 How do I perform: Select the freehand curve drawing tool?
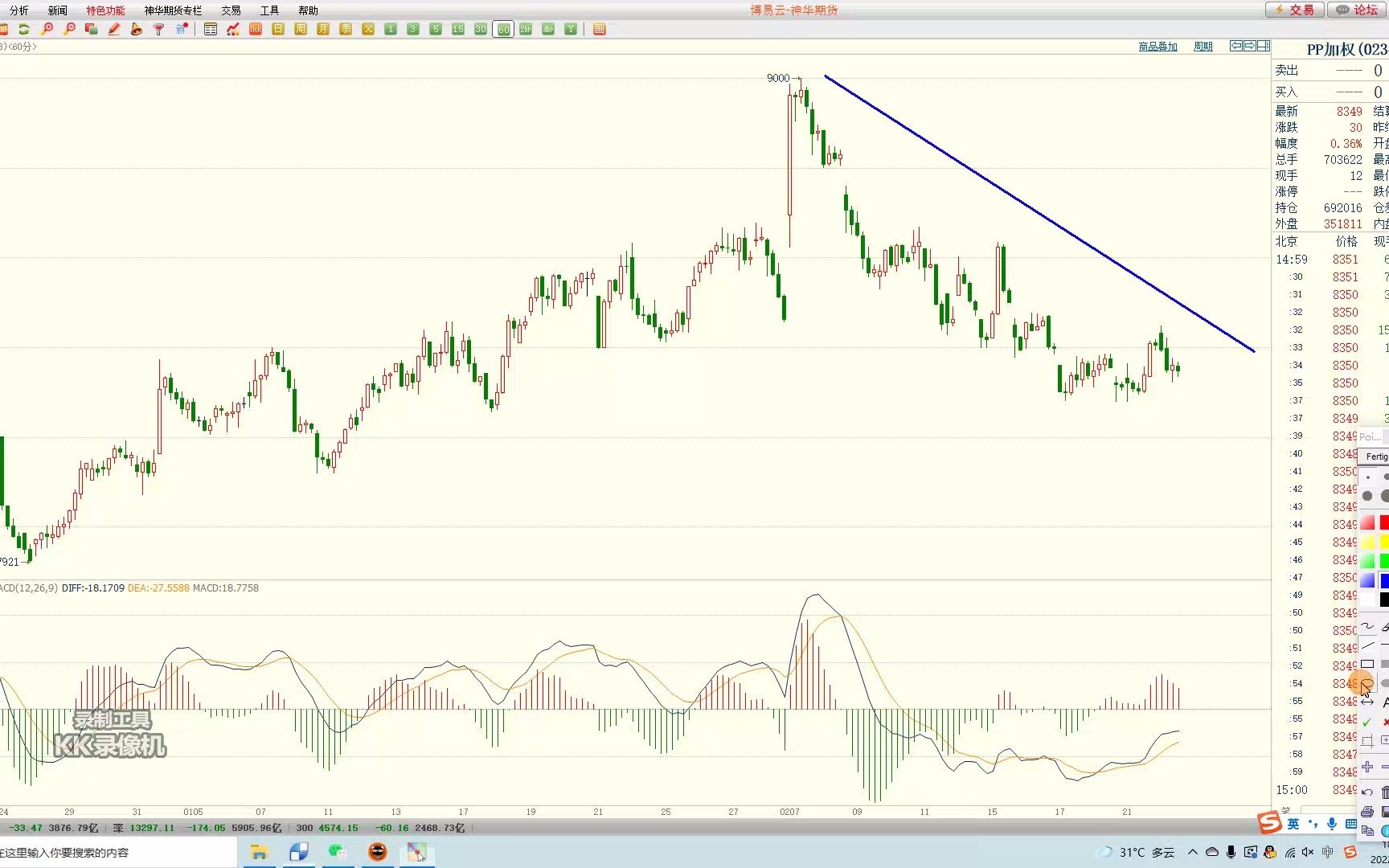[1367, 626]
